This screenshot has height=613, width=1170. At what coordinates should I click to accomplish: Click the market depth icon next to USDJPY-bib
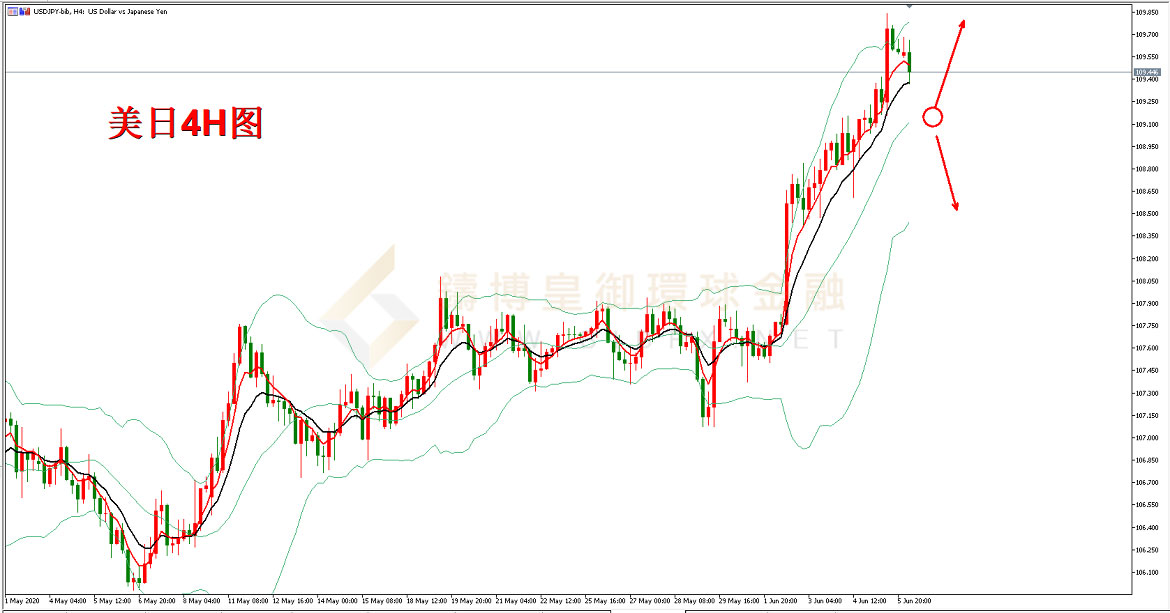coord(24,11)
